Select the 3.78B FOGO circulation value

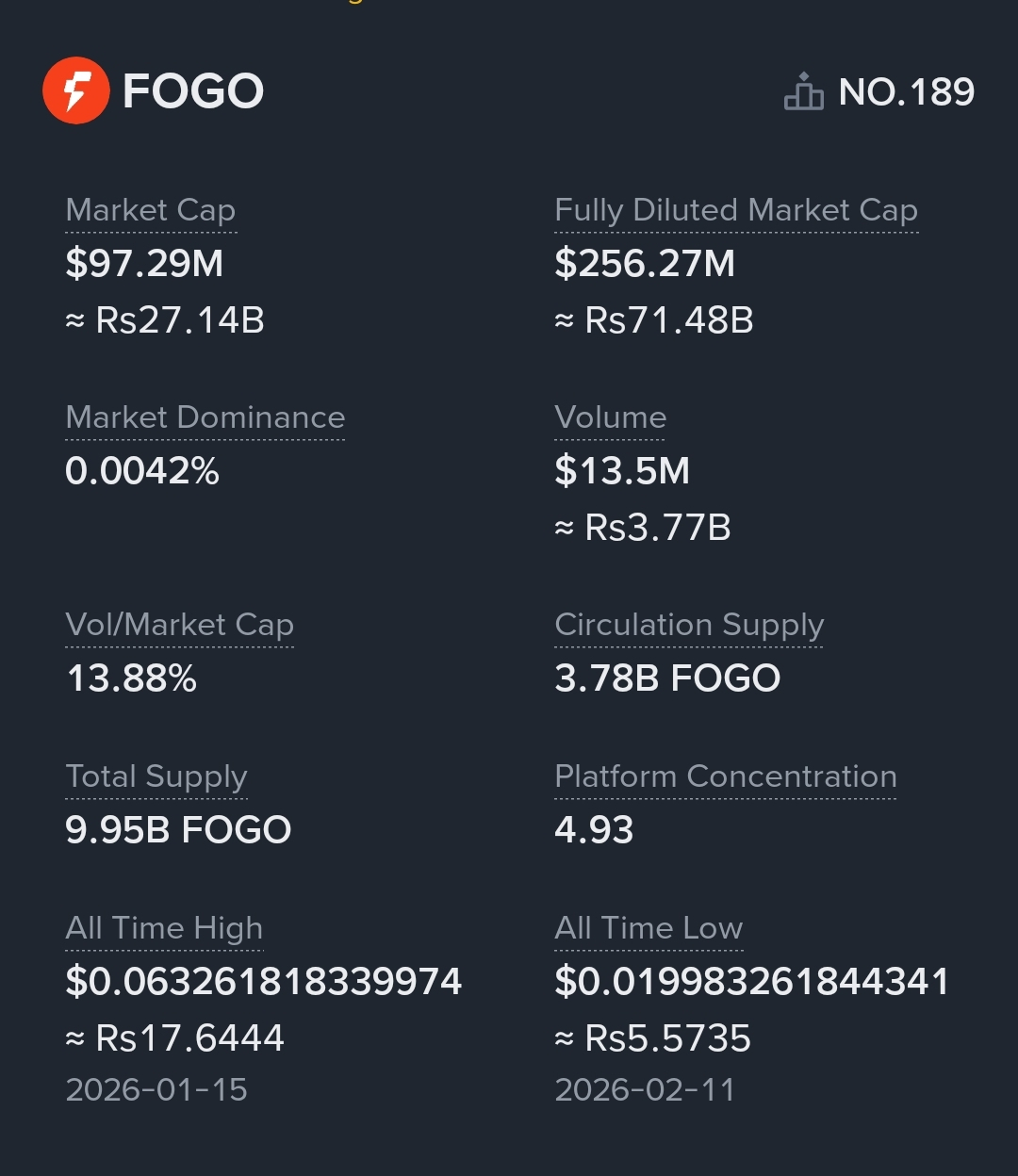[667, 678]
